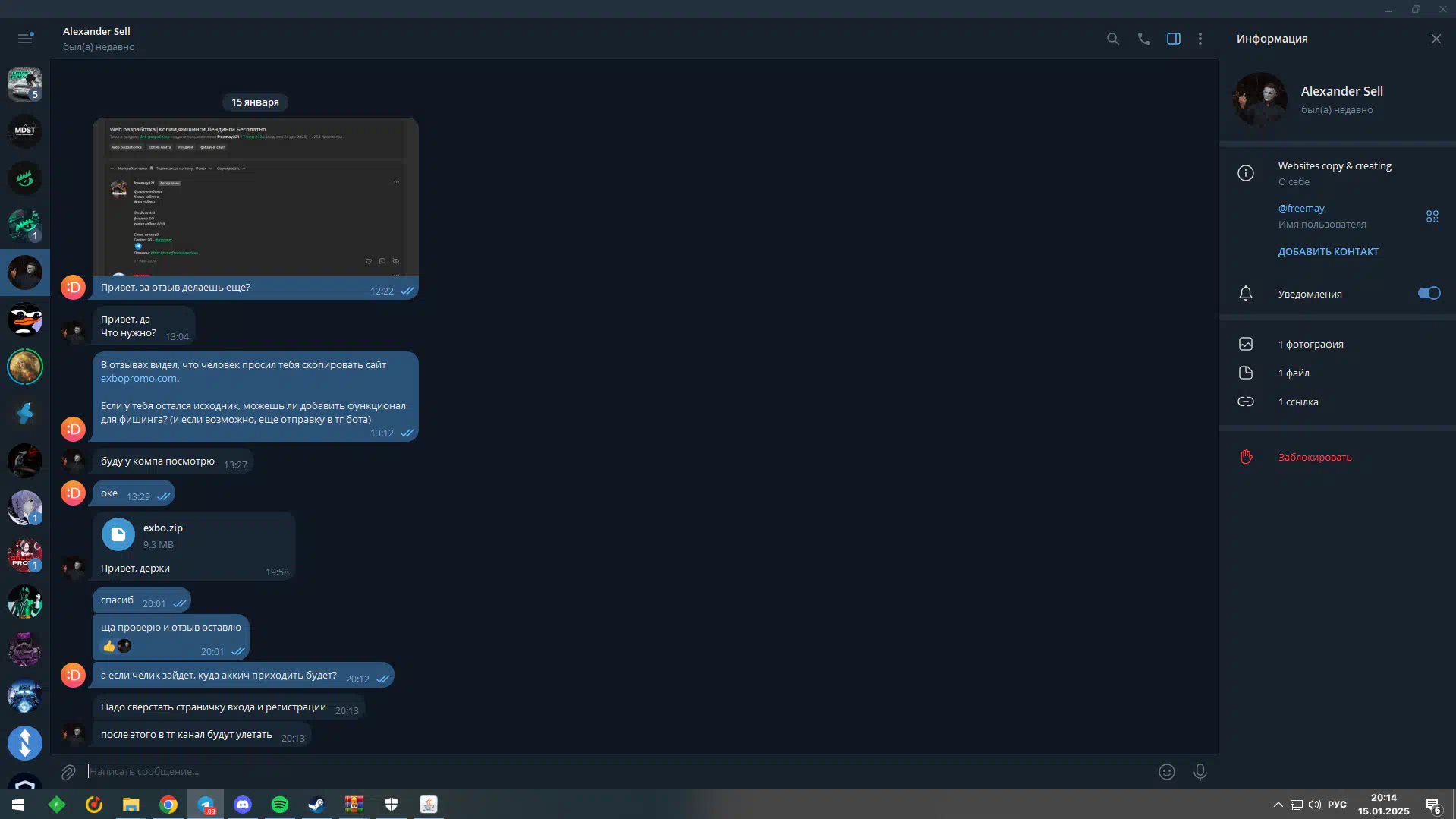The width and height of the screenshot is (1456, 819).
Task: Record a voice message with microphone
Action: coord(1200,772)
